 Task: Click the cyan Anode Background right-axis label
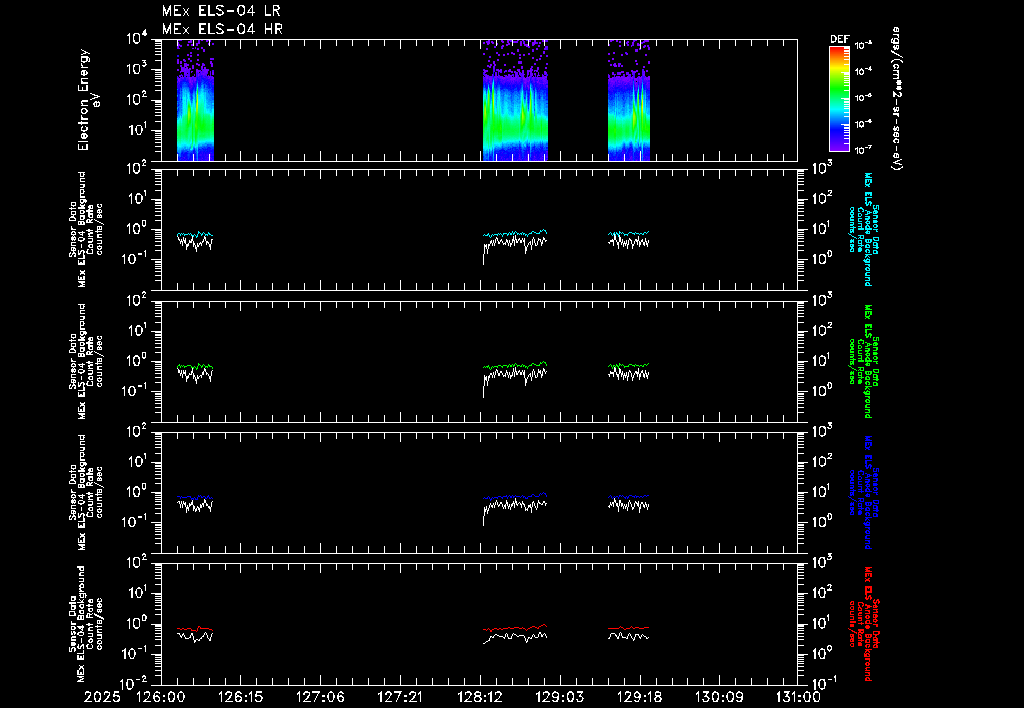point(864,229)
